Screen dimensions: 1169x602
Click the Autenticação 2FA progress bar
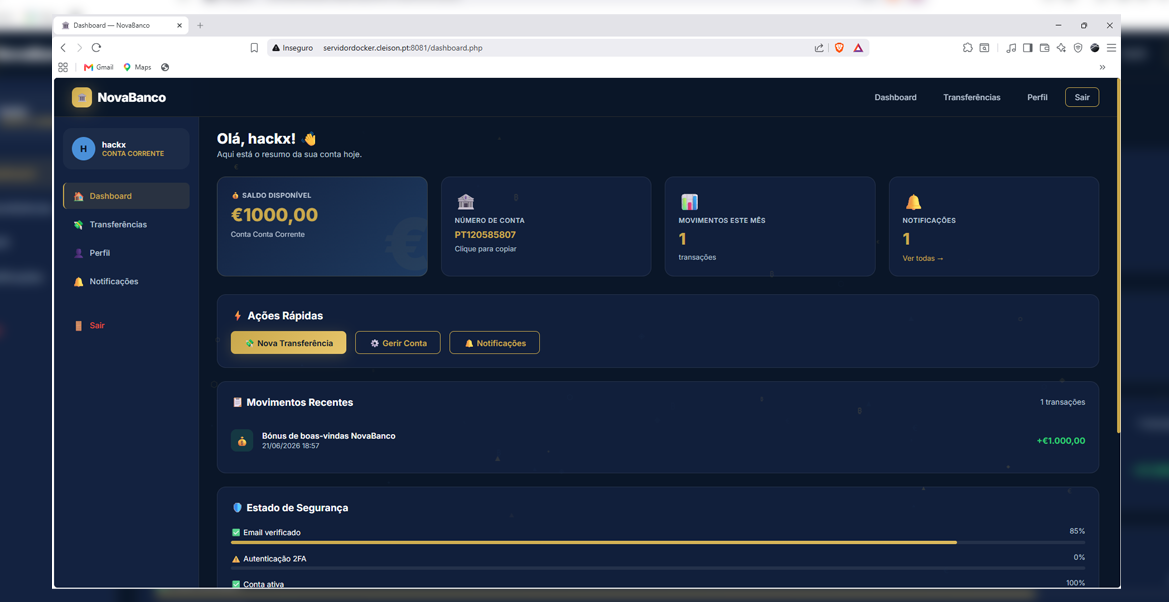[658, 568]
